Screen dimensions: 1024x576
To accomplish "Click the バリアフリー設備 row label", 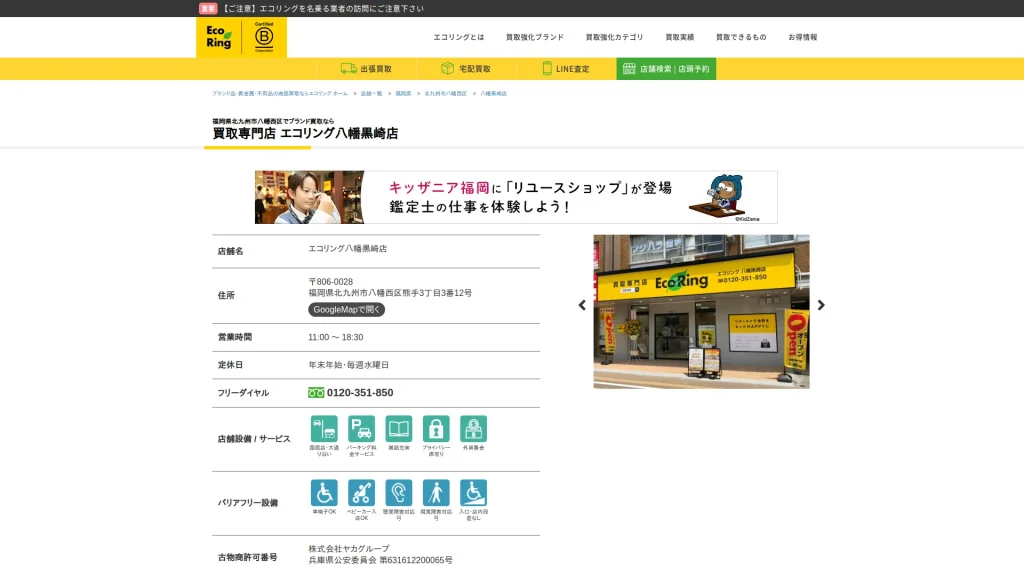I will [248, 503].
